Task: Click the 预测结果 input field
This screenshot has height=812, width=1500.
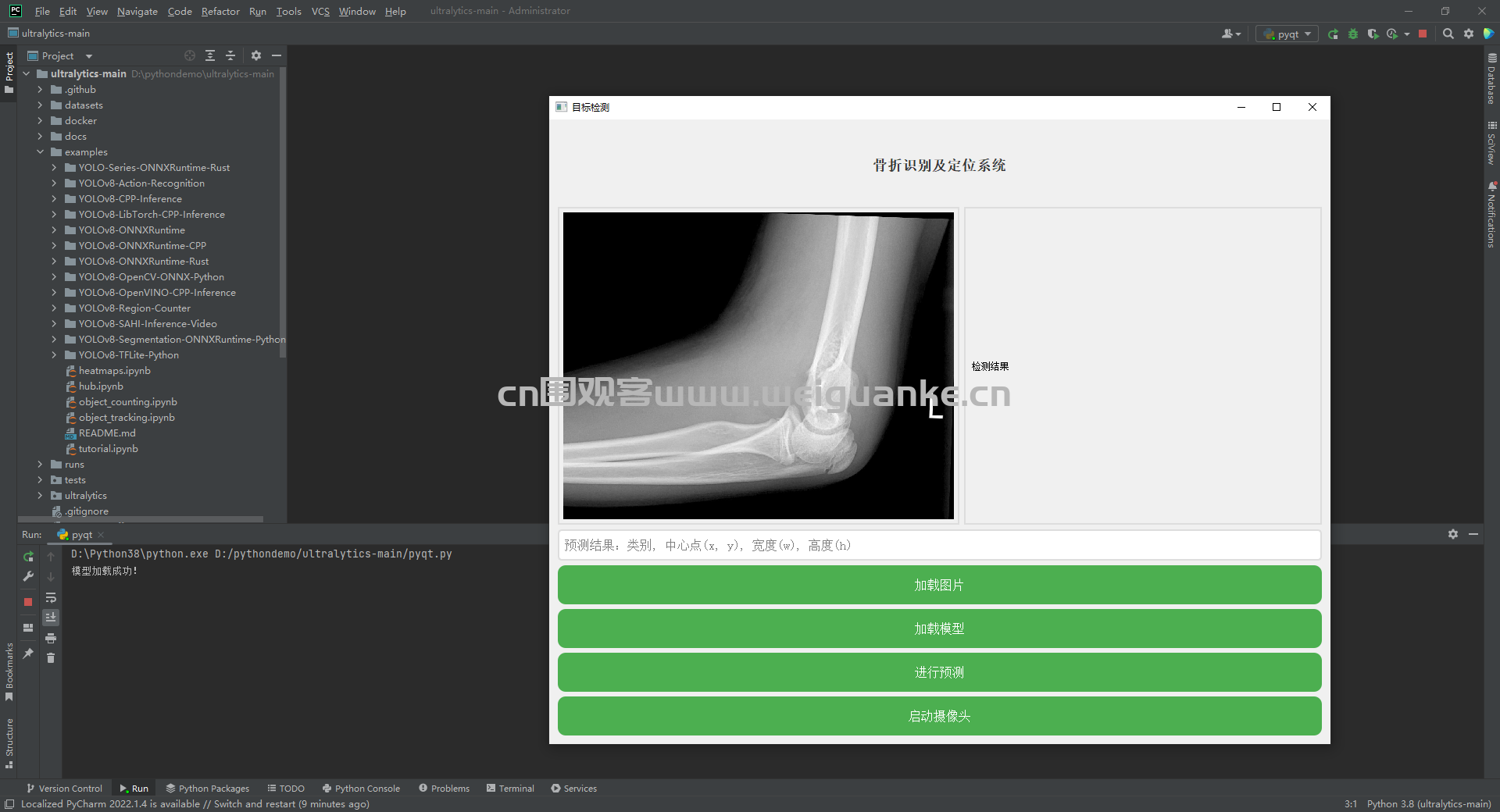Action: pos(938,545)
